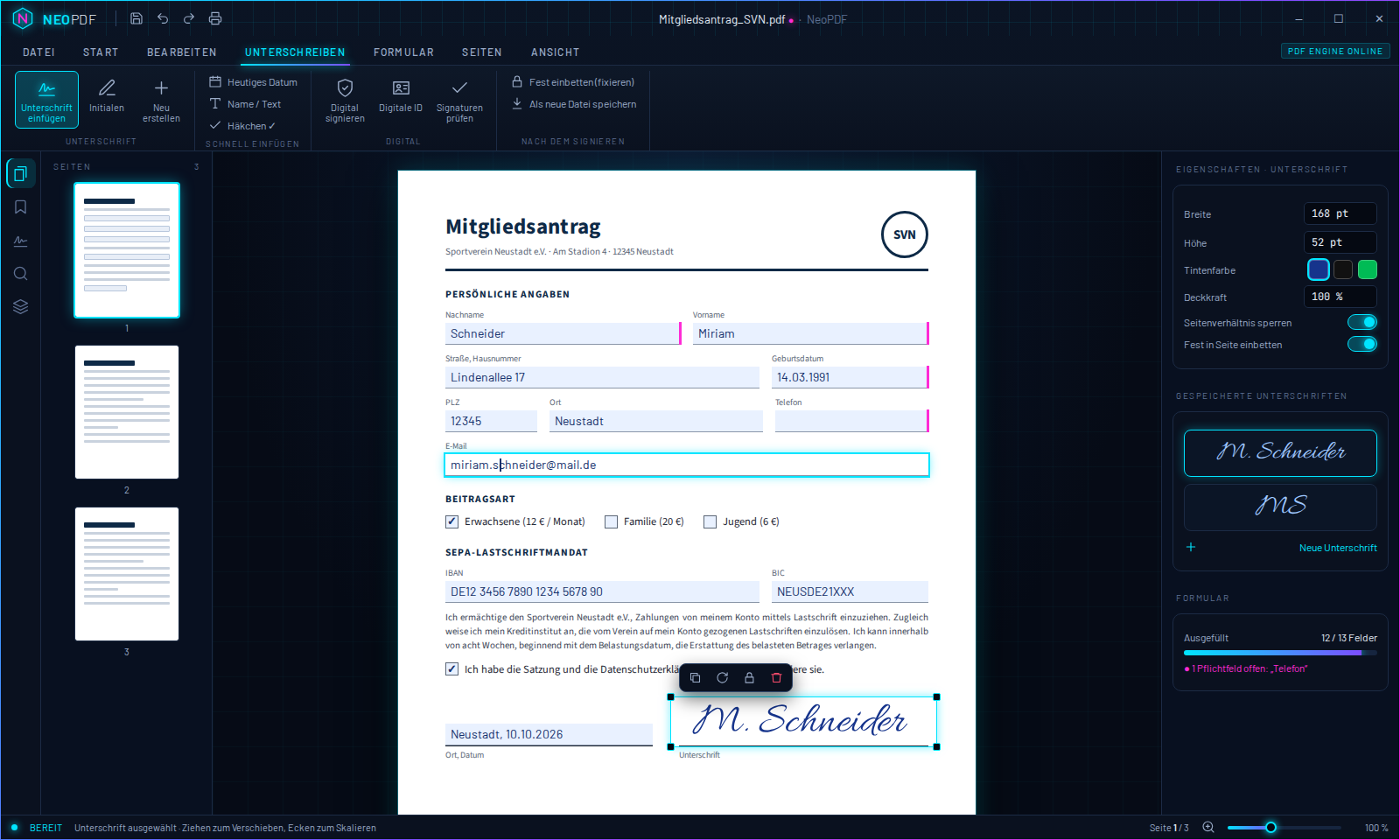The image size is (1400, 840).
Task: Run Signaturen prüfen
Action: [459, 100]
